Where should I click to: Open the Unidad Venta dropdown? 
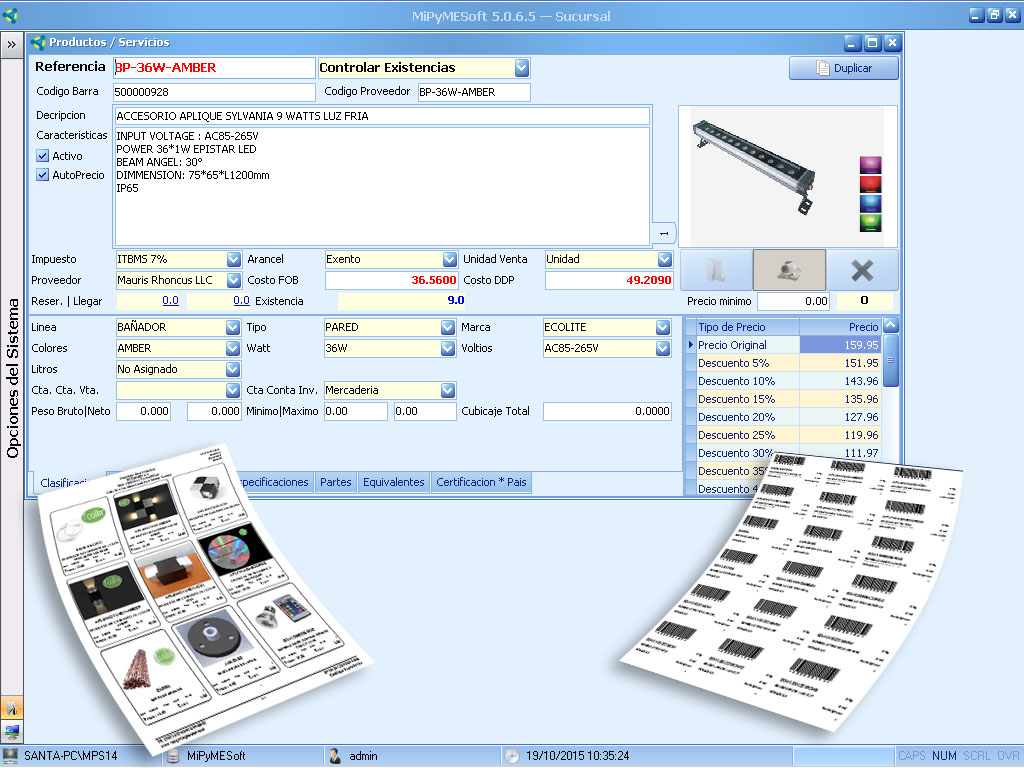coord(665,259)
